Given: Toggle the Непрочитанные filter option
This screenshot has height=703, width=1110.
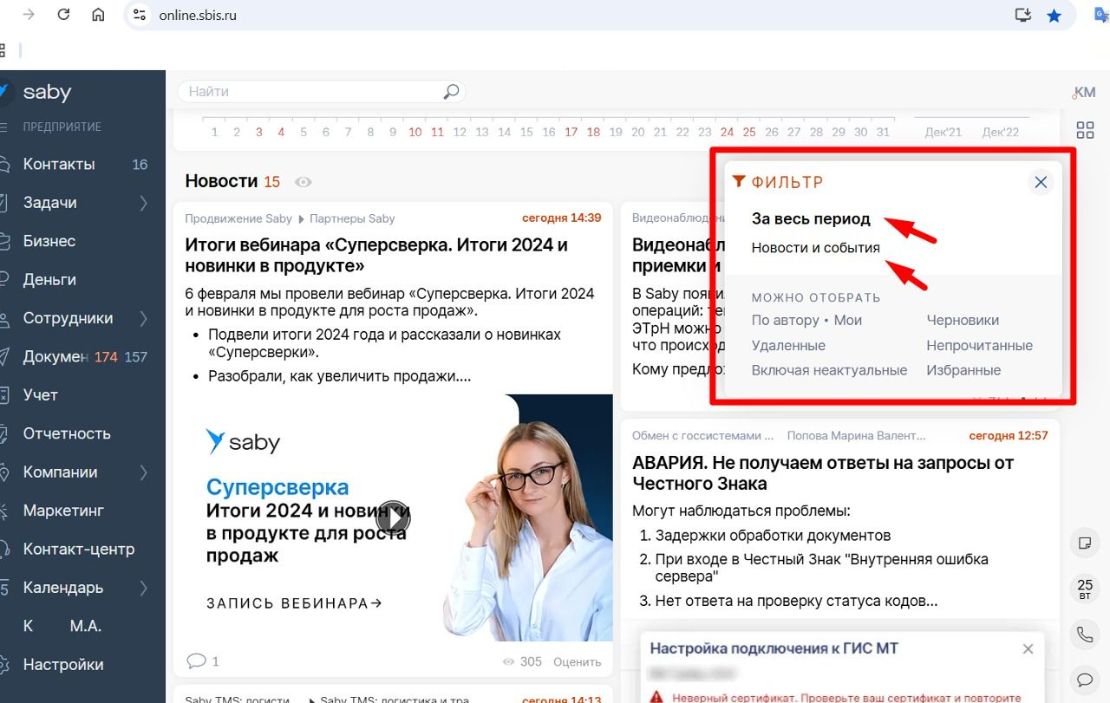Looking at the screenshot, I should tap(979, 345).
